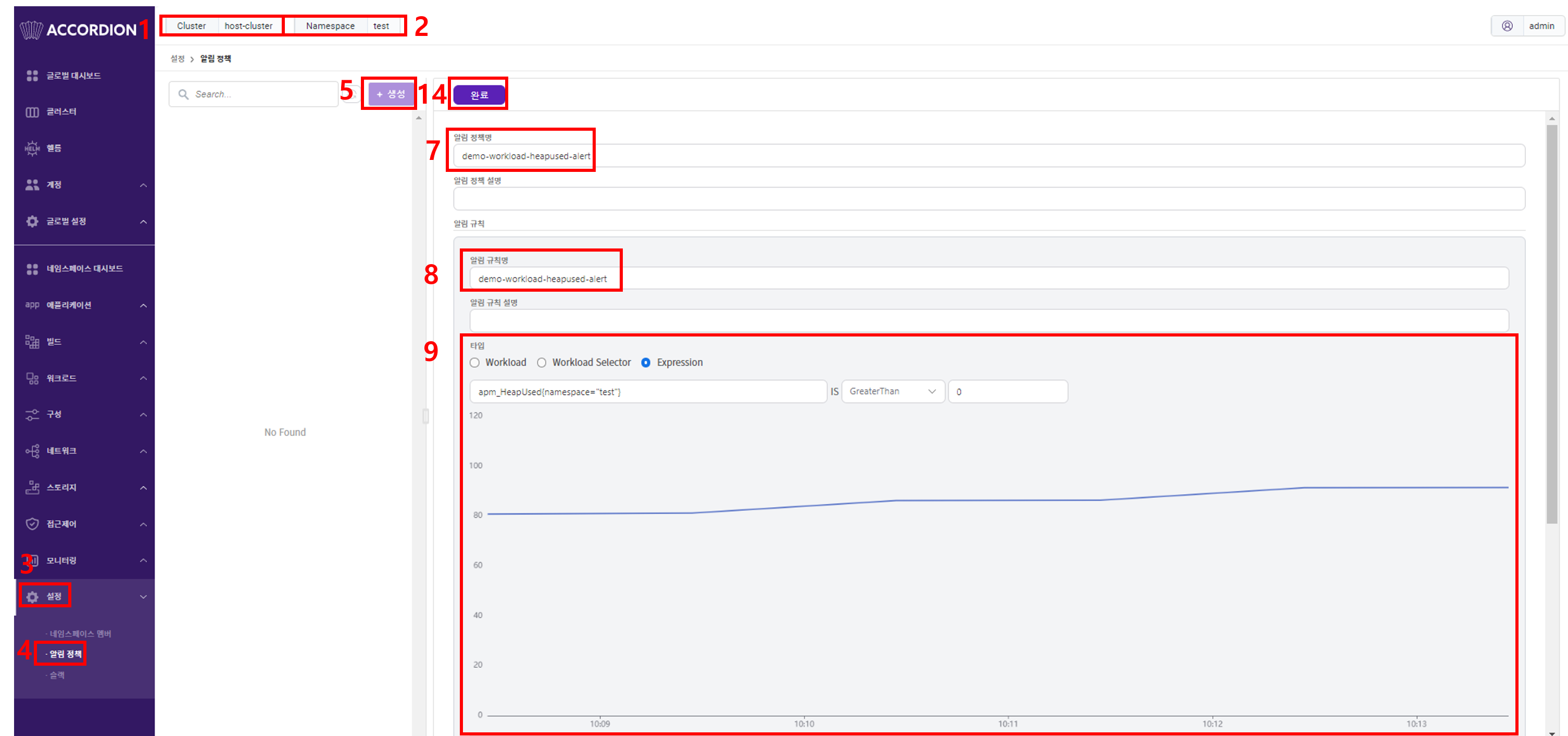Select the Expression radio button
Viewport: 1568px width, 736px height.
pos(645,362)
